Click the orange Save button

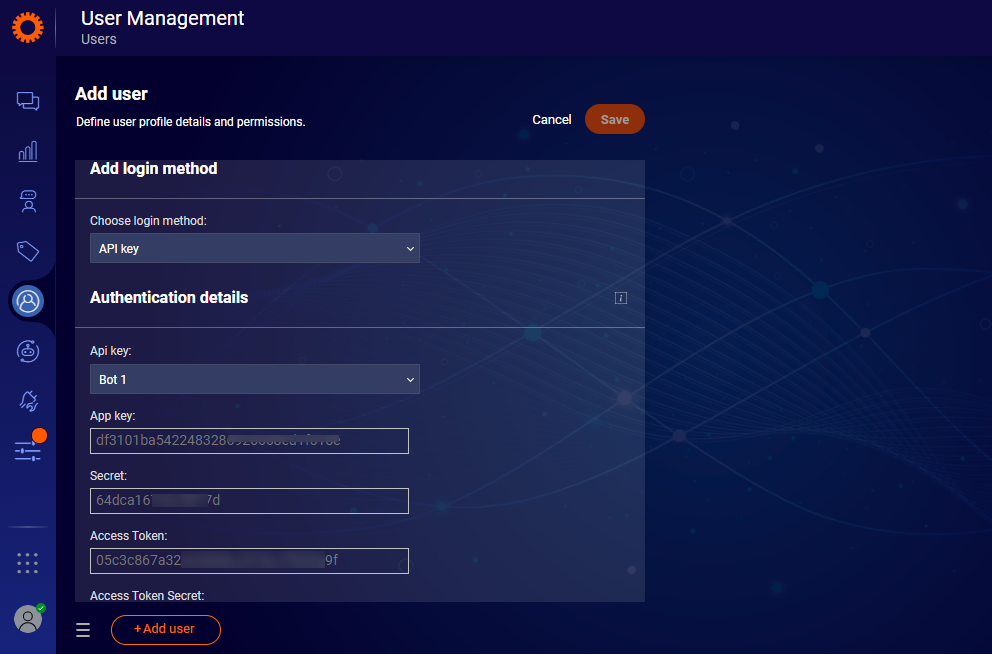[614, 120]
